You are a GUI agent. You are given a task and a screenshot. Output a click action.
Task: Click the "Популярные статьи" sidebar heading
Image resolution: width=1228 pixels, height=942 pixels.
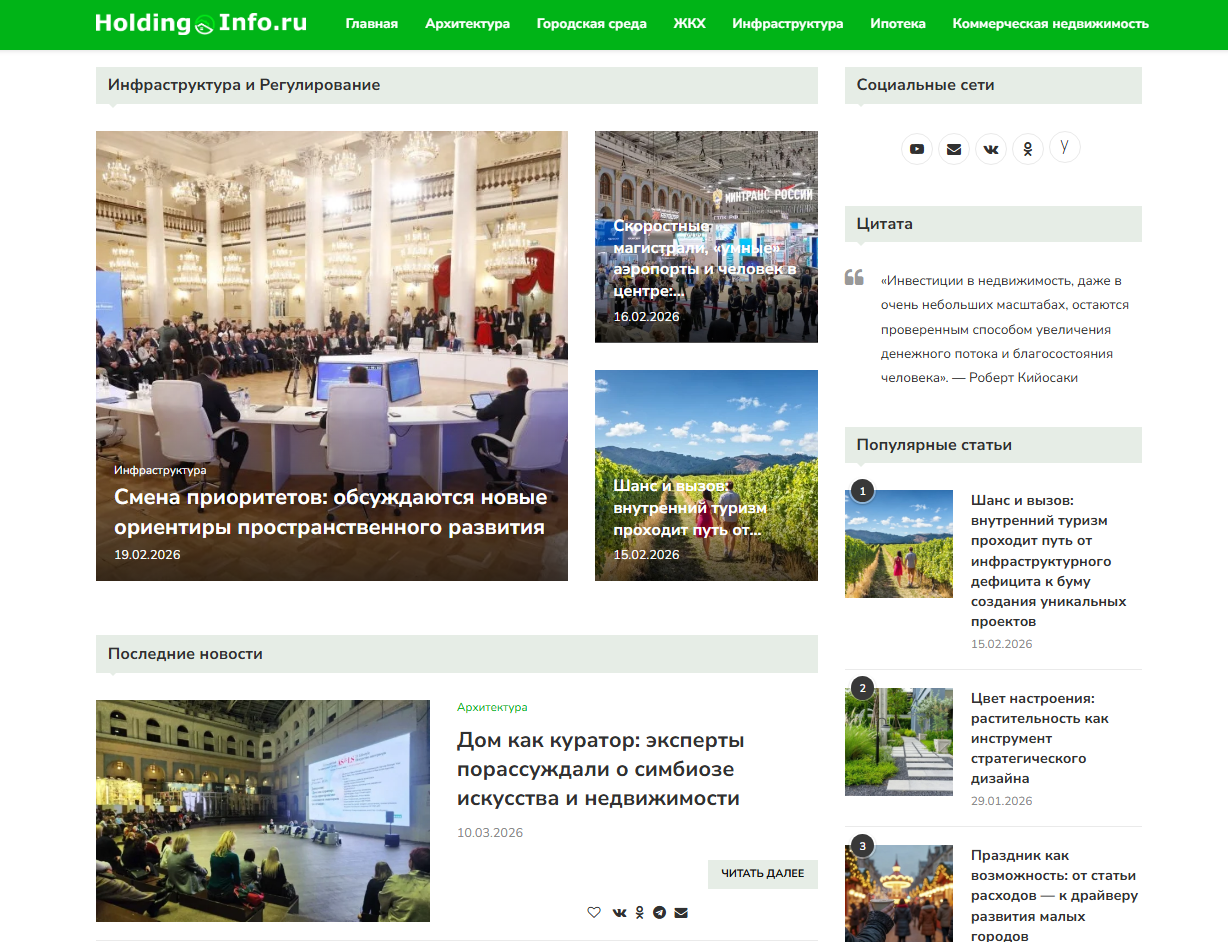pos(934,445)
